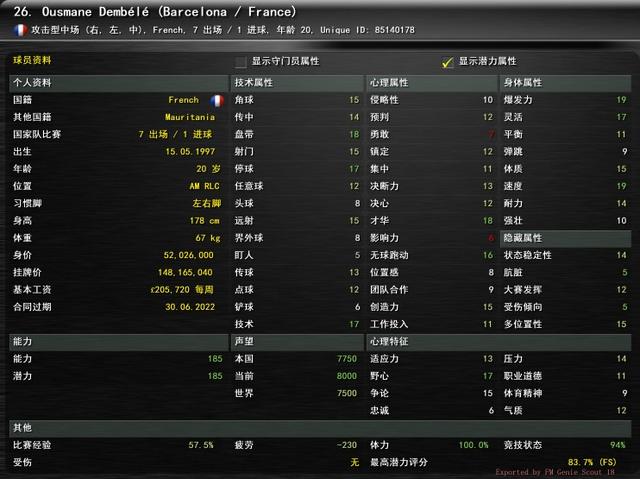Click the 身价 value 52,026,000
Viewport: 640px width, 479px height.
(189, 255)
